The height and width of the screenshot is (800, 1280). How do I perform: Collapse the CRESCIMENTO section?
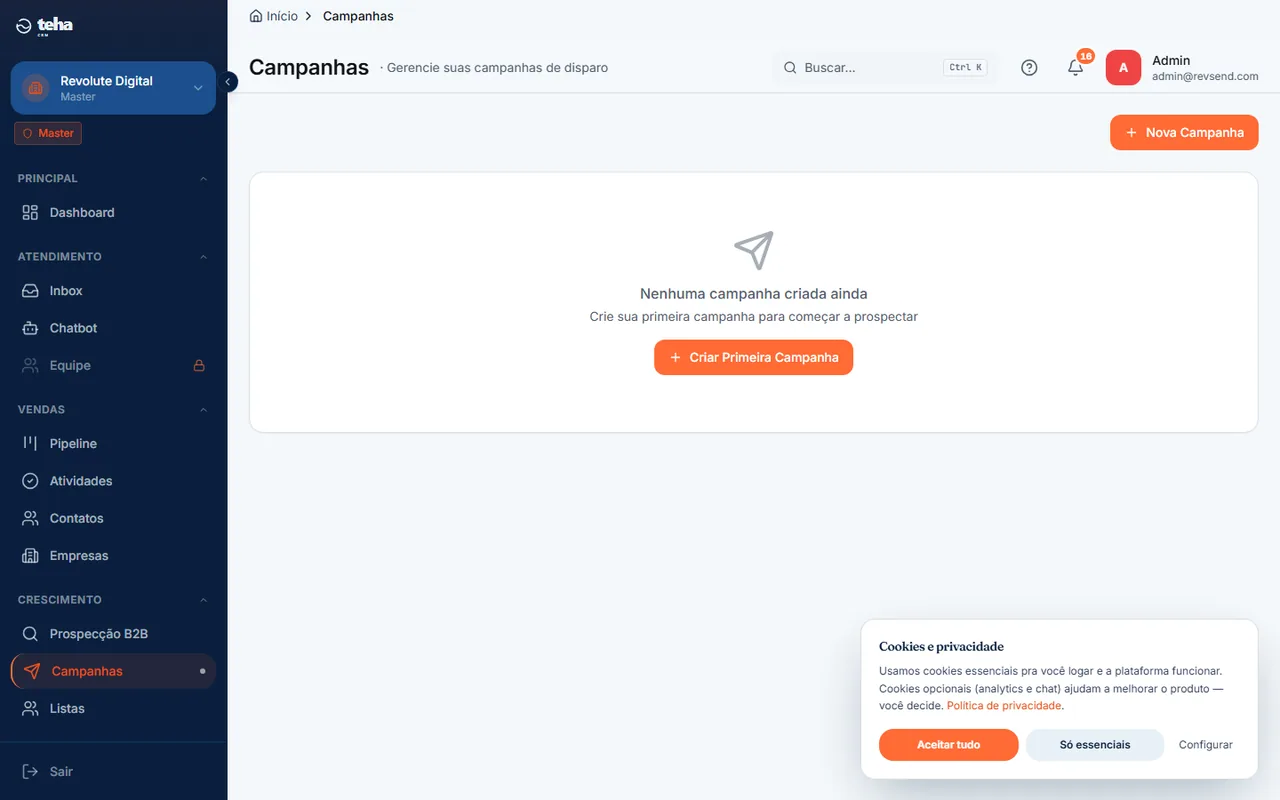tap(204, 600)
